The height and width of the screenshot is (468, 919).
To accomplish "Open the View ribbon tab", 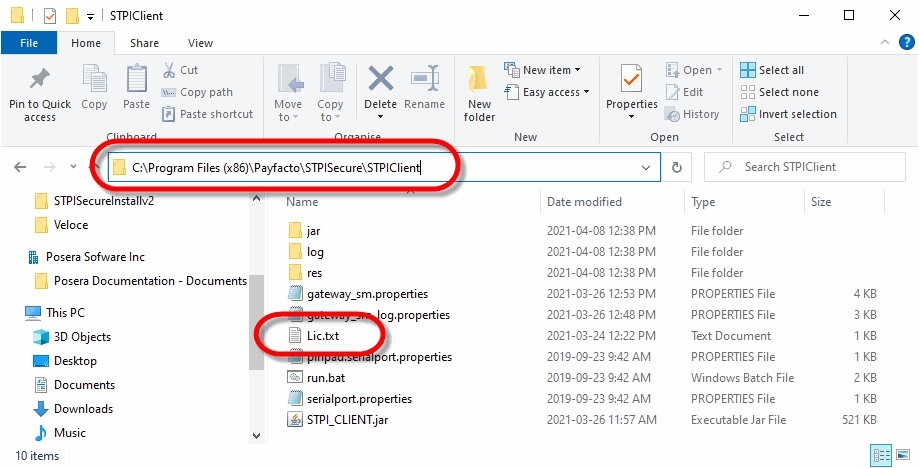I will pos(200,43).
